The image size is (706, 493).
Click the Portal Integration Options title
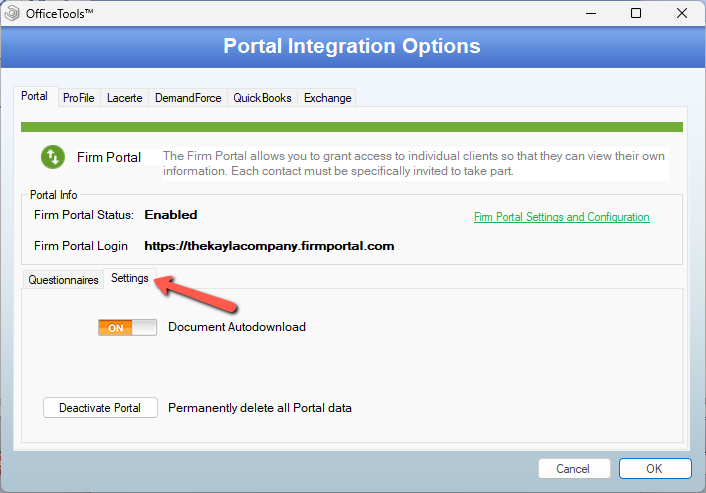point(352,46)
